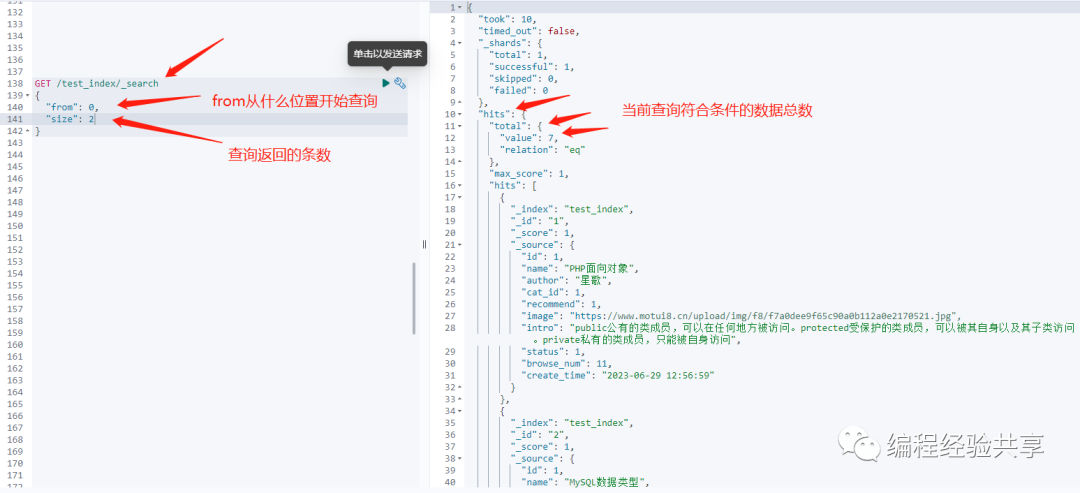Fold the second hit object at line 34
Viewport: 1080px width, 493px height.
coord(460,411)
